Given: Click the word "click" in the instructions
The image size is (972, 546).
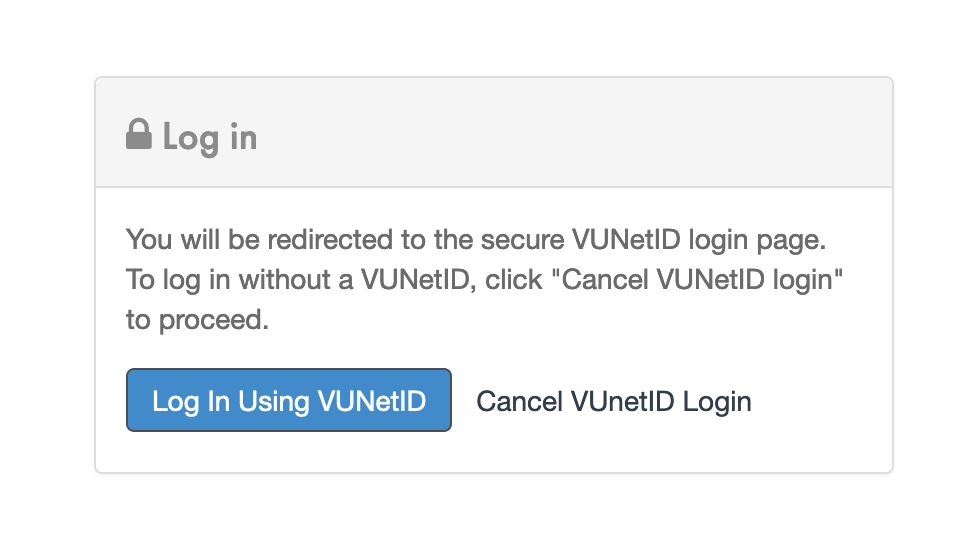Looking at the screenshot, I should [x=518, y=280].
